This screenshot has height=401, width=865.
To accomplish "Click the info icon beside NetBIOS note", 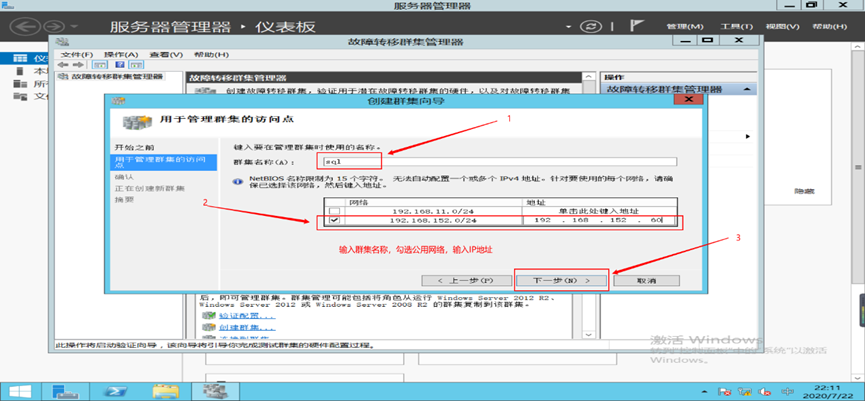I will tap(238, 181).
